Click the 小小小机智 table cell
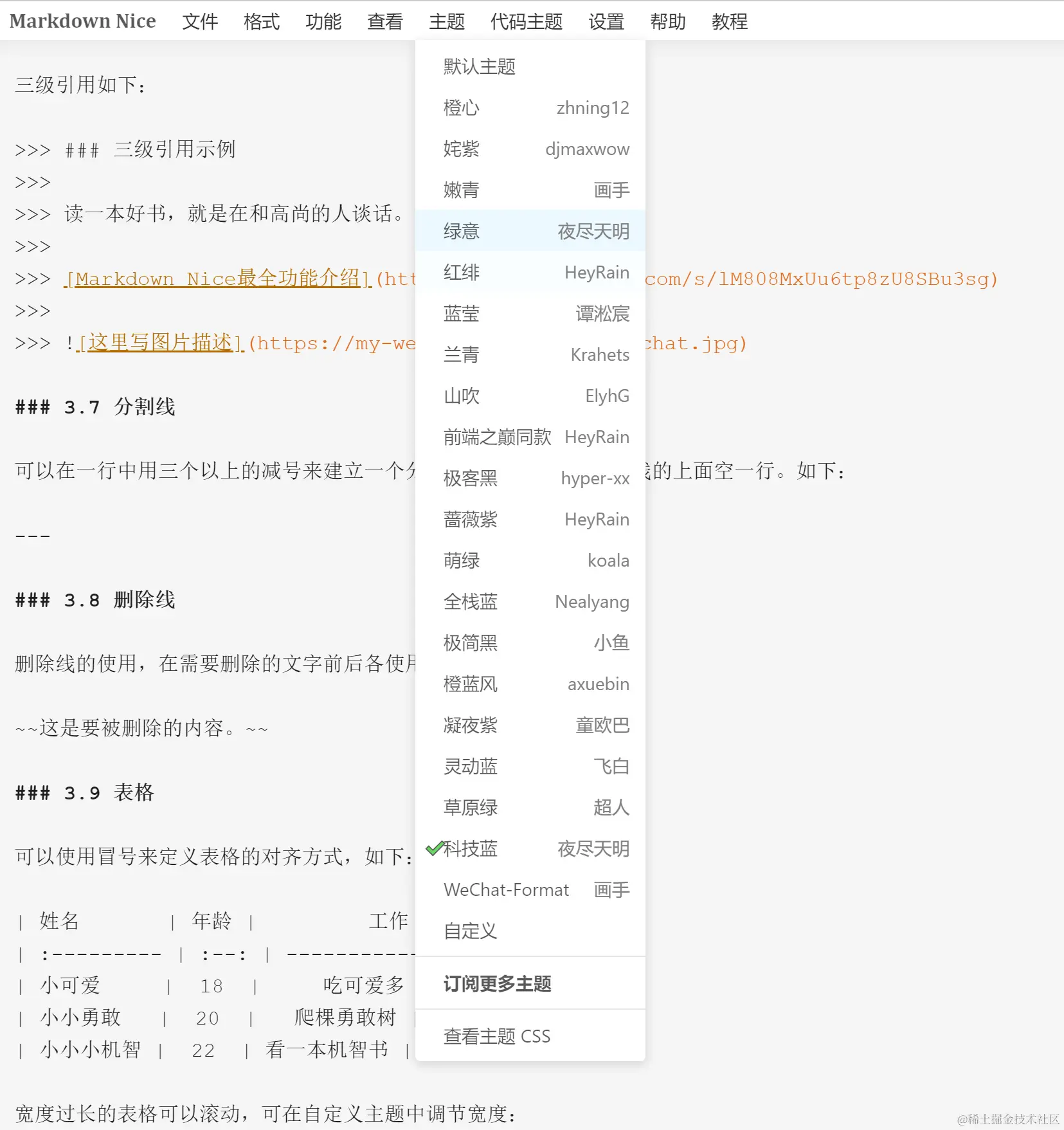 point(91,1050)
